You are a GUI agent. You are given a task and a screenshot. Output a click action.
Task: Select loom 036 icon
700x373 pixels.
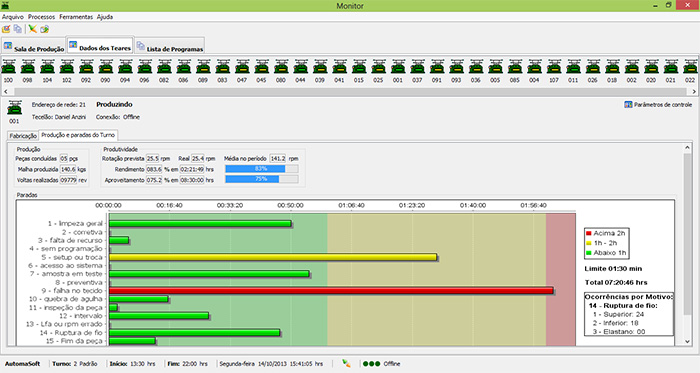476,67
